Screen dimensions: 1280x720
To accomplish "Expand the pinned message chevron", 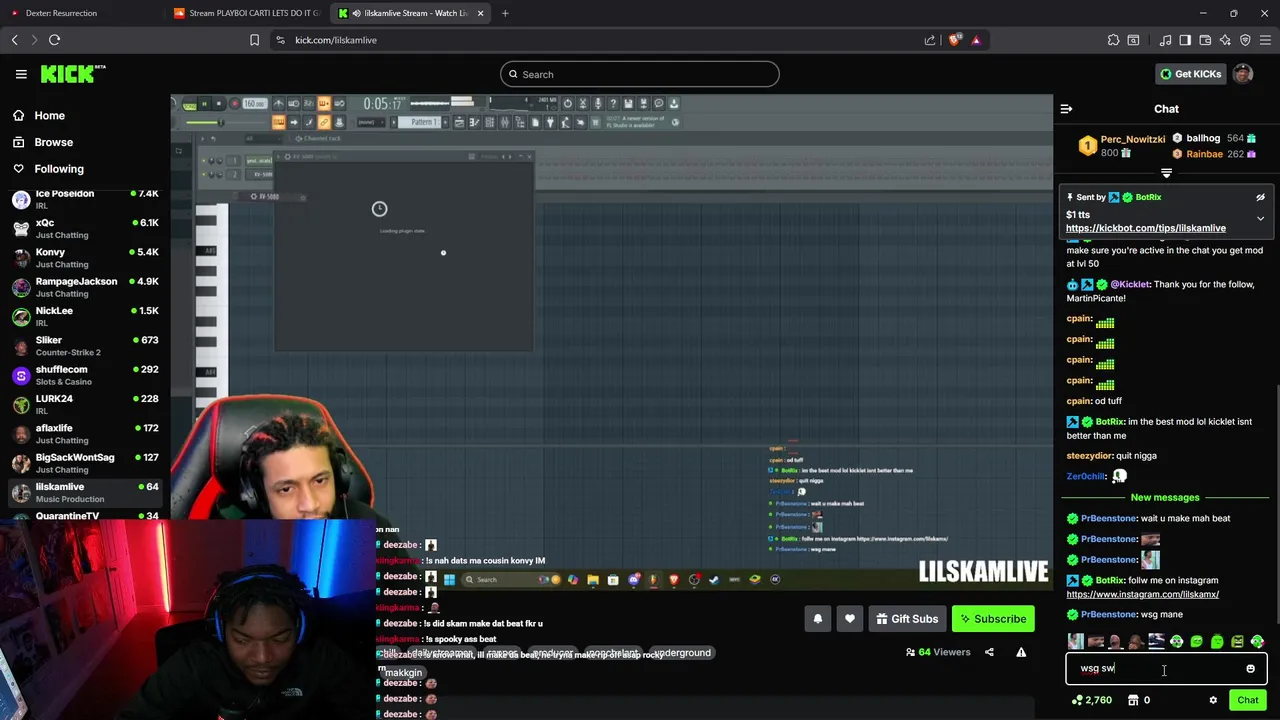I will (x=1260, y=218).
